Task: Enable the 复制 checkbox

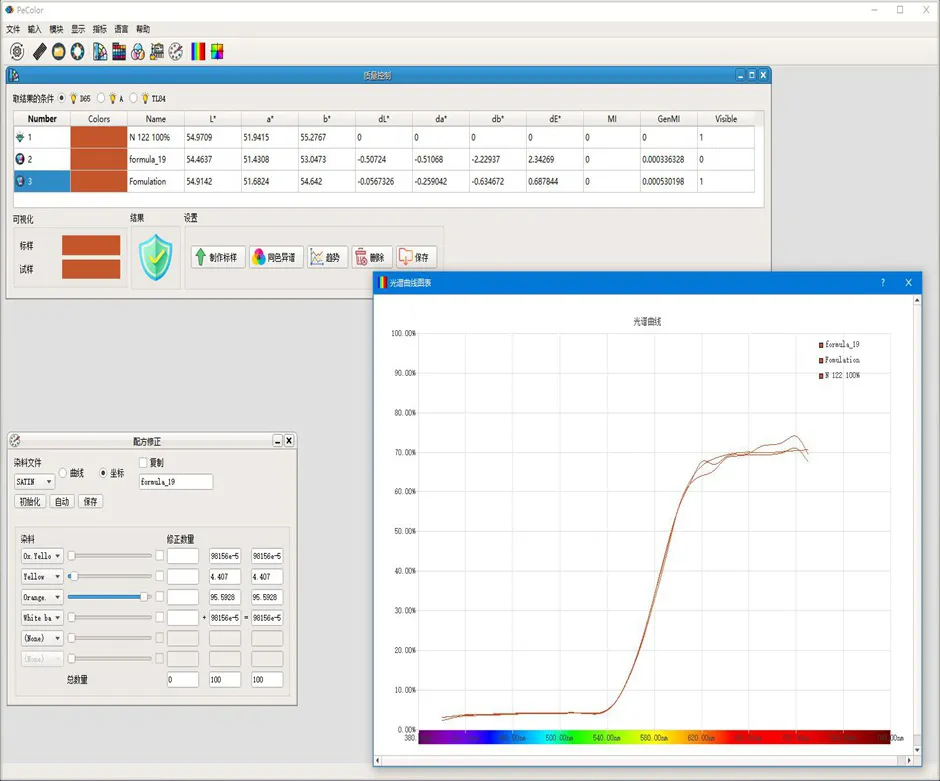Action: tap(143, 462)
